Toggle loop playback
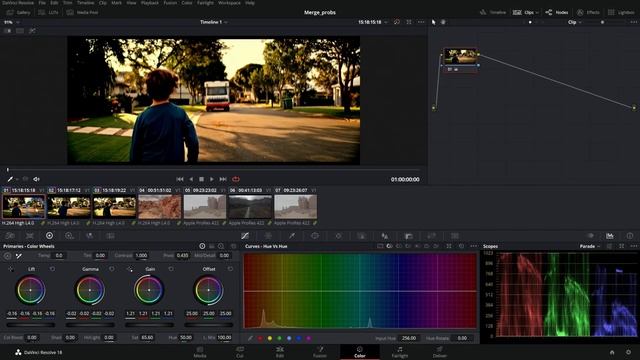This screenshot has height=360, width=640. pyautogui.click(x=236, y=179)
